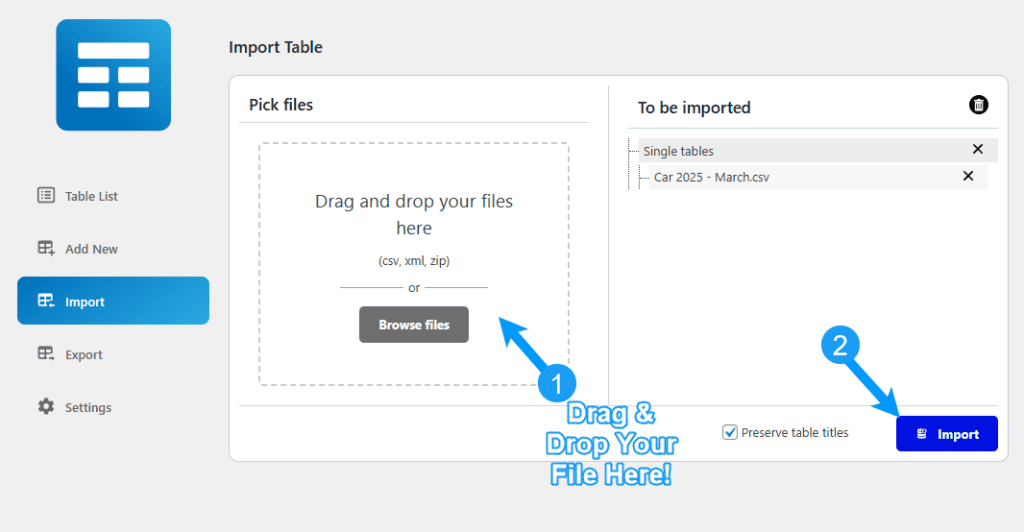Click the Import sidebar icon

[46, 301]
